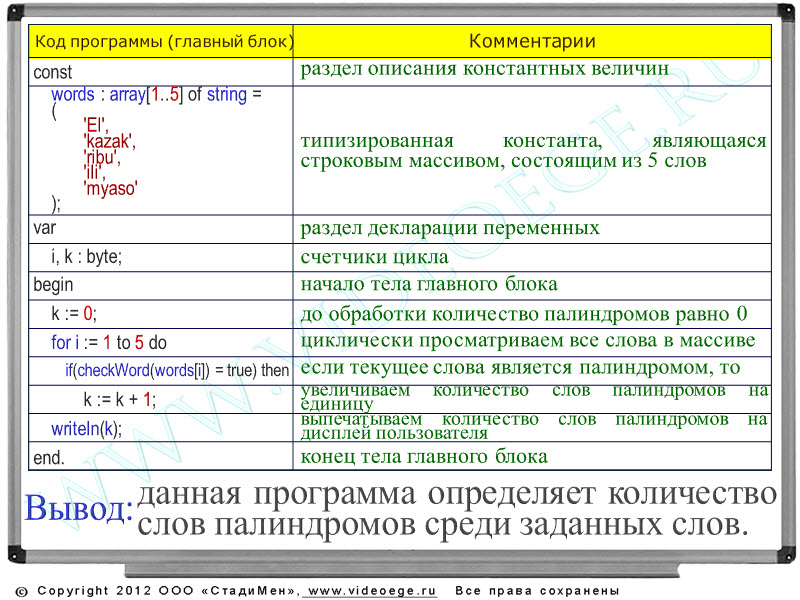This screenshot has width=800, height=600.
Task: Select the 'for i := 1 to 5 do' line
Action: (109, 342)
